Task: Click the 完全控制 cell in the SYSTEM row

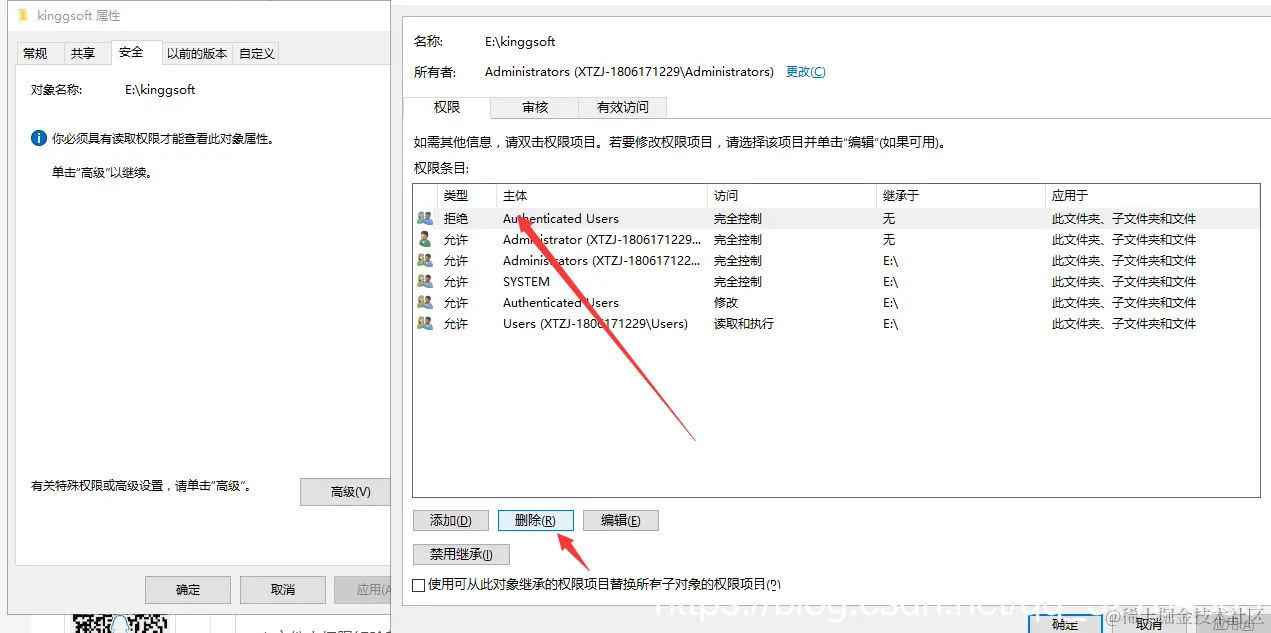Action: [737, 281]
